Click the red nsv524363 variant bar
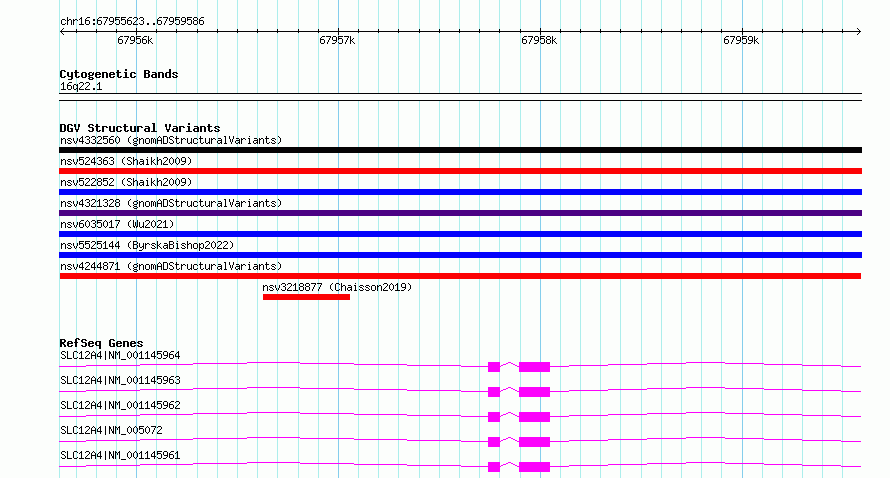Image resolution: width=890 pixels, height=478 pixels. coord(460,171)
